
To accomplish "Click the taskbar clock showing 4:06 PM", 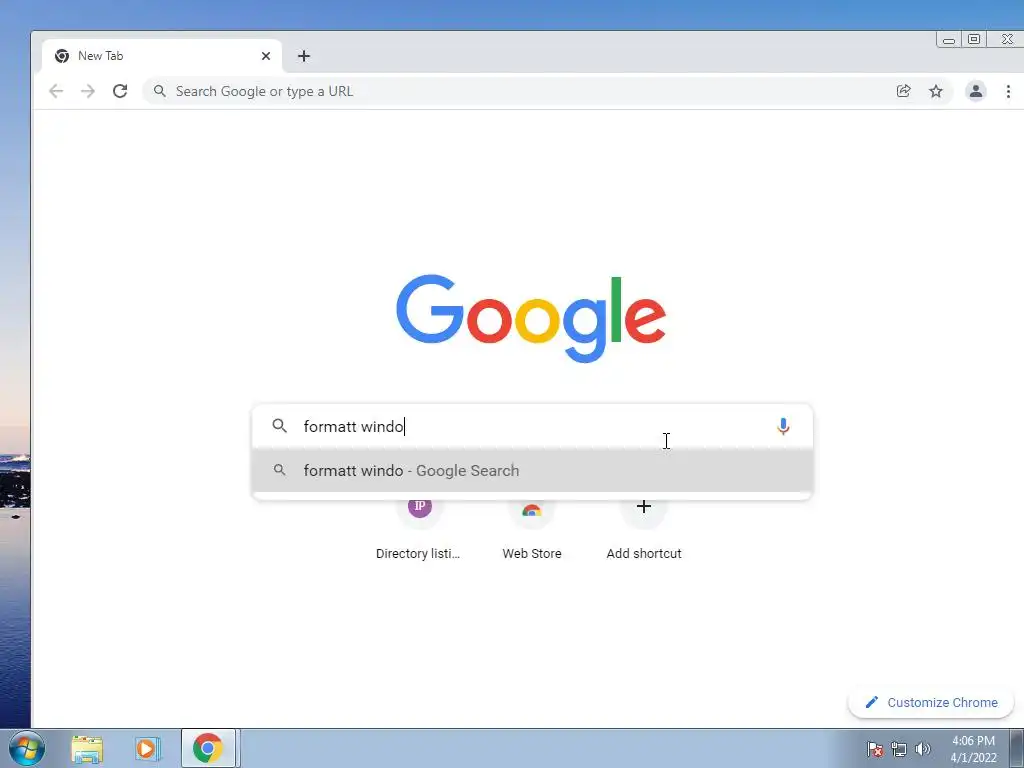I will [973, 749].
